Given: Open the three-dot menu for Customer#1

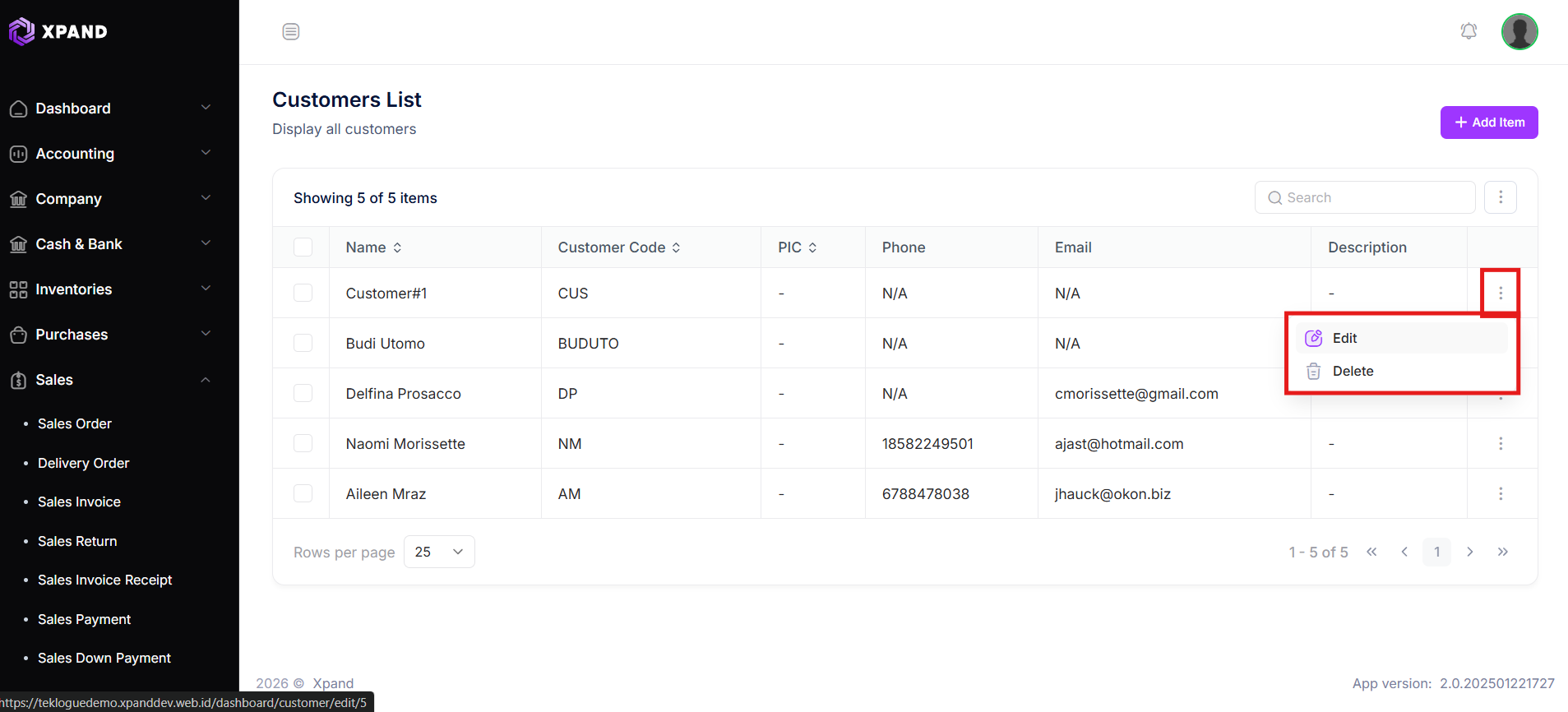Looking at the screenshot, I should (x=1501, y=293).
